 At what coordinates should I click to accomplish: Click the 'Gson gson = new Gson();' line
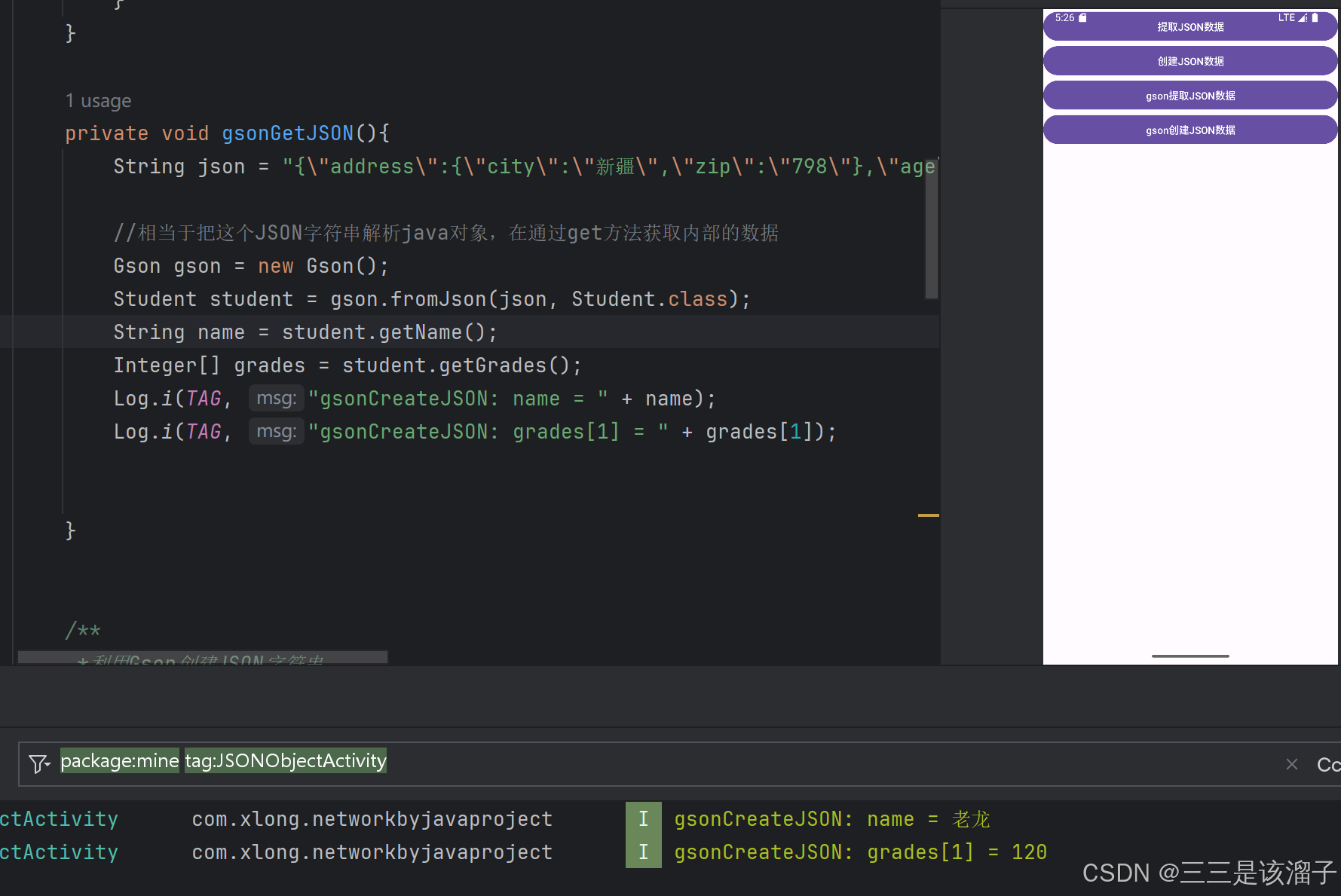pyautogui.click(x=251, y=266)
